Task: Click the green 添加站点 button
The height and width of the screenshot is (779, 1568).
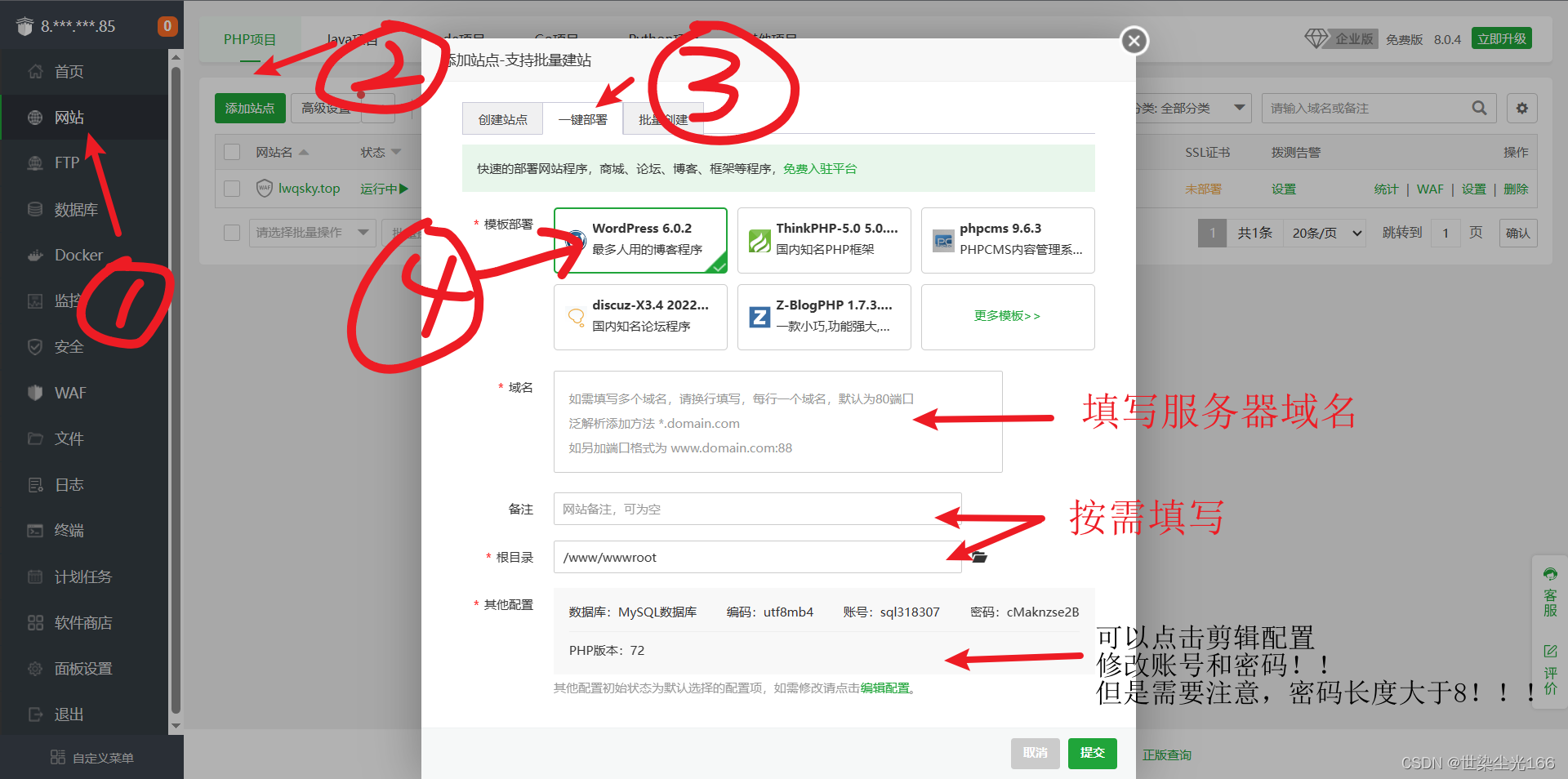Action: 250,108
